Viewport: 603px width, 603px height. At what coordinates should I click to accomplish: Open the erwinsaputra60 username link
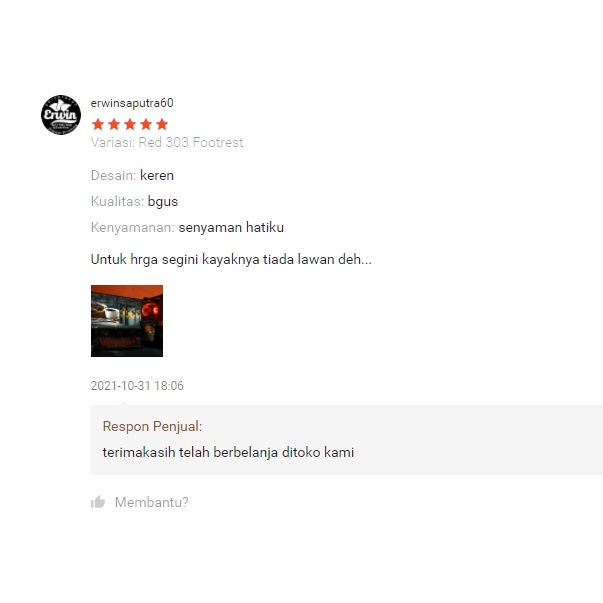(x=132, y=103)
